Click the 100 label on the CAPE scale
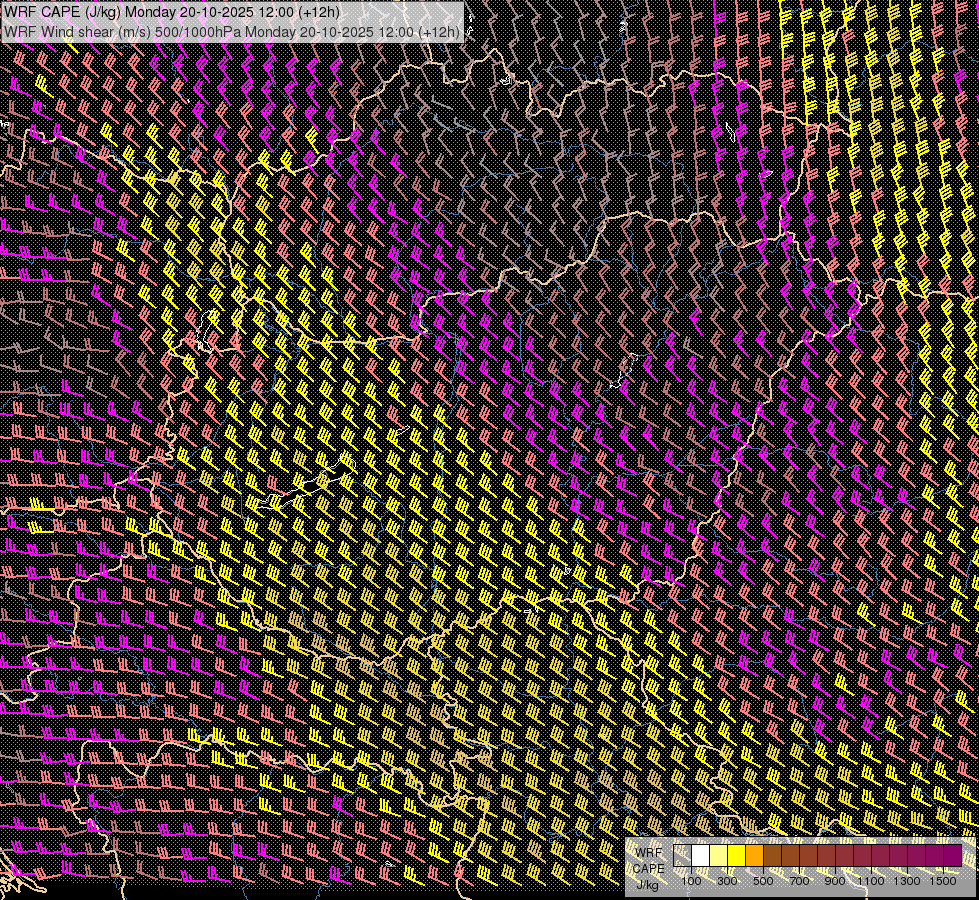979x900 pixels. [691, 881]
